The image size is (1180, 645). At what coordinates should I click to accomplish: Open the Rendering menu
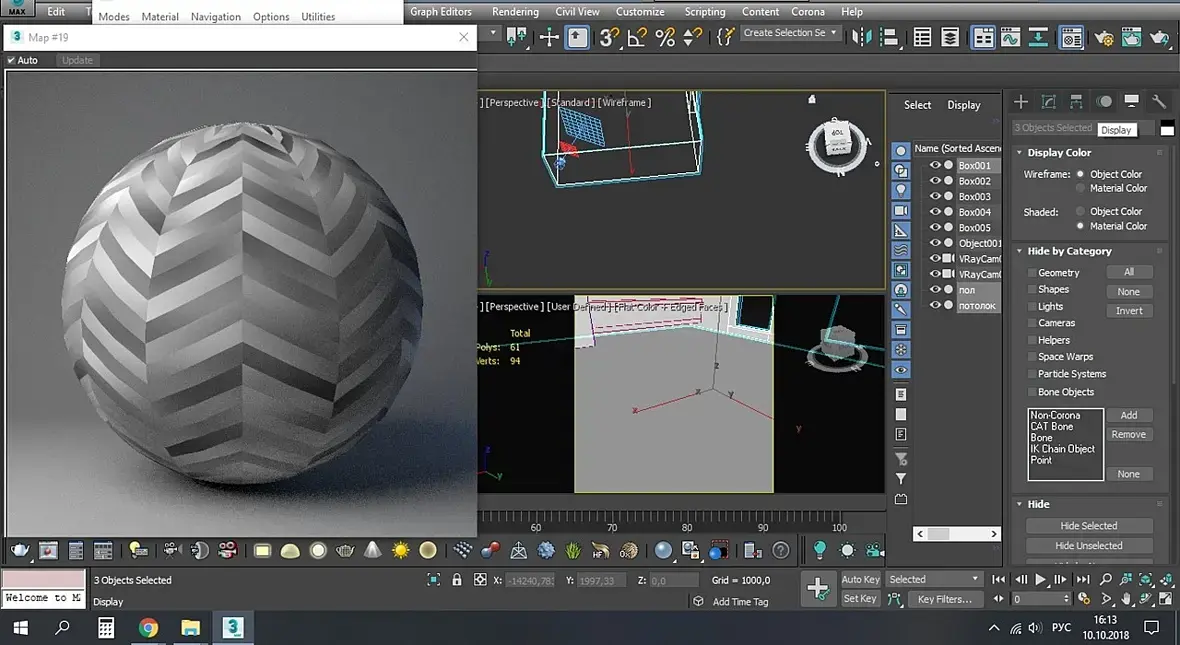[515, 12]
